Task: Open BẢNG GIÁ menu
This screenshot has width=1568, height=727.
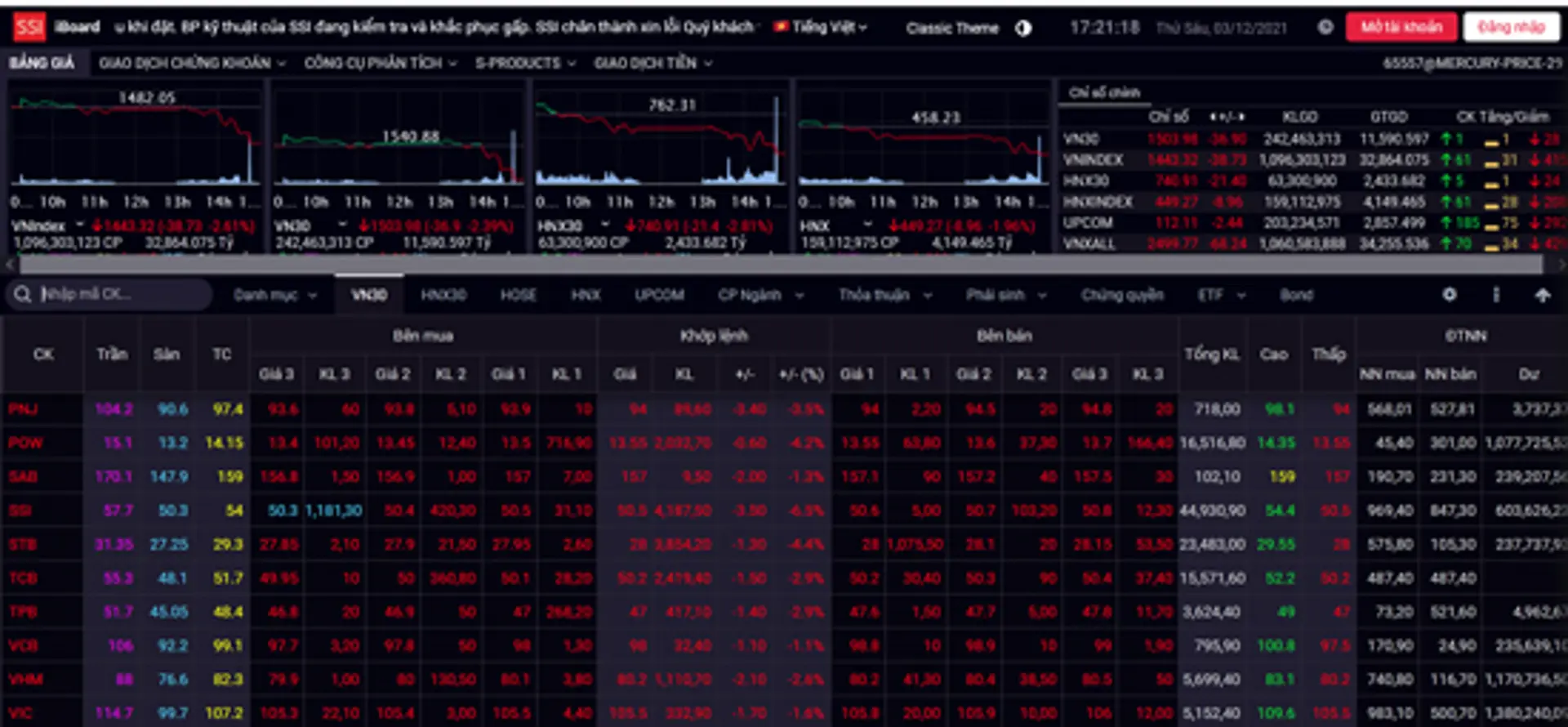Action: point(42,63)
